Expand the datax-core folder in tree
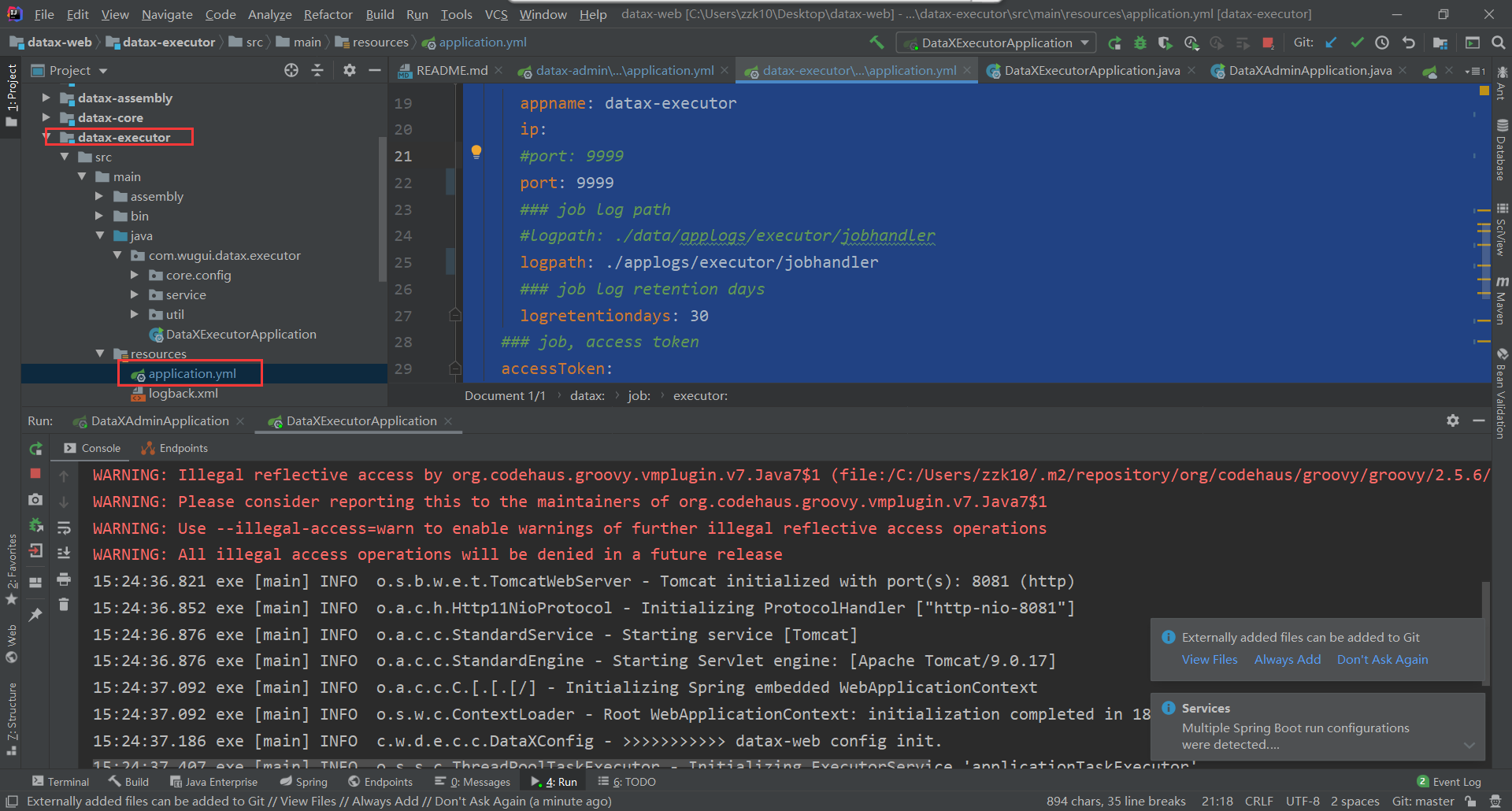 [46, 117]
